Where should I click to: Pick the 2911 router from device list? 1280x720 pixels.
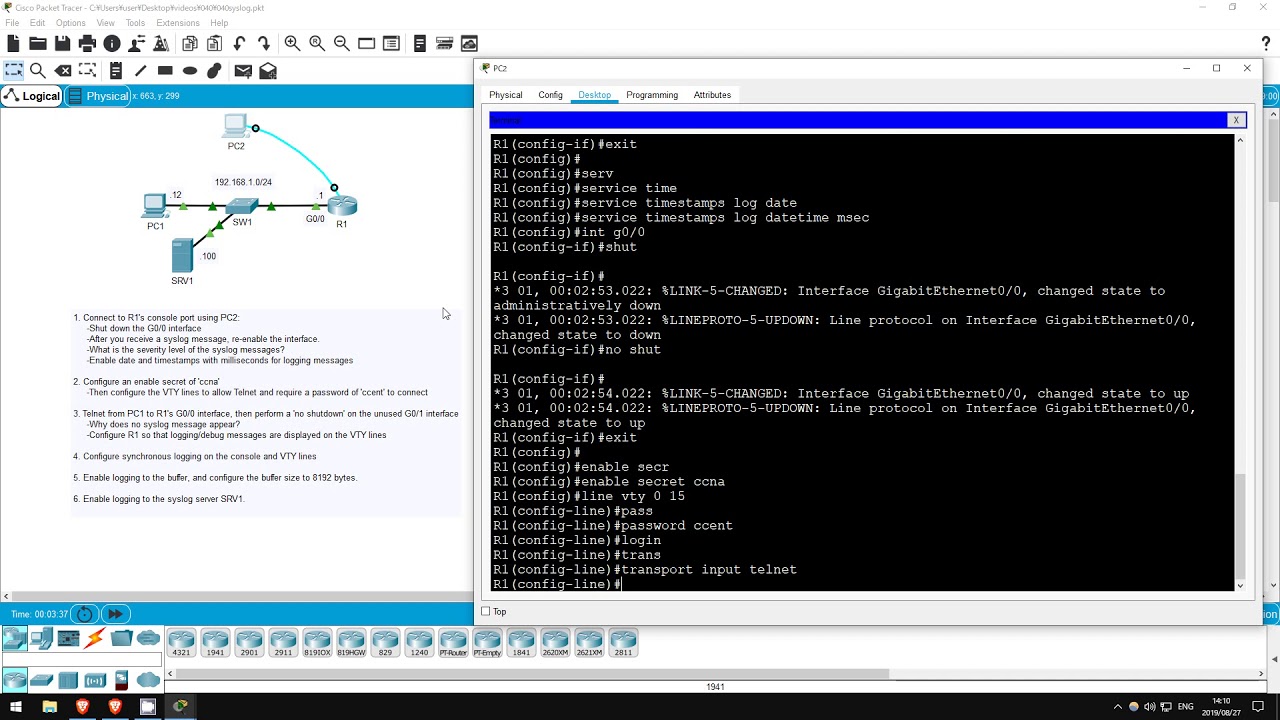pyautogui.click(x=283, y=642)
